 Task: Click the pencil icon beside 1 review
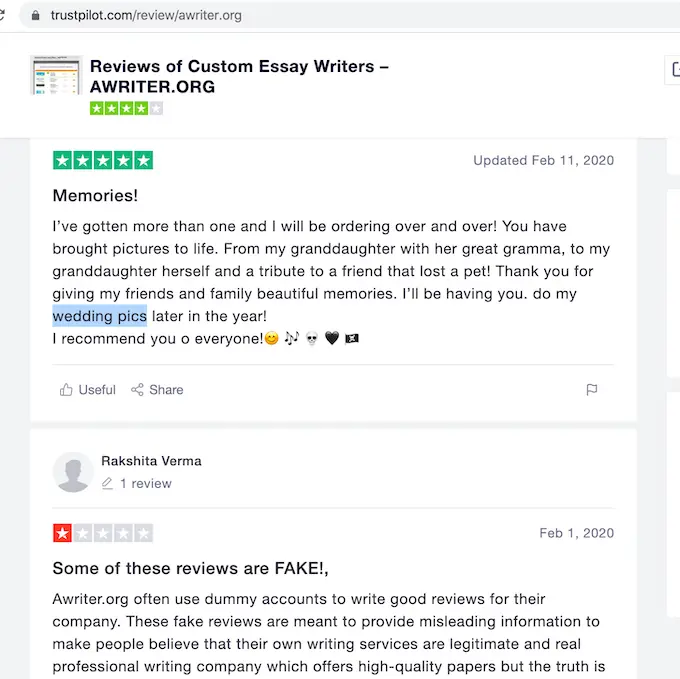[107, 484]
